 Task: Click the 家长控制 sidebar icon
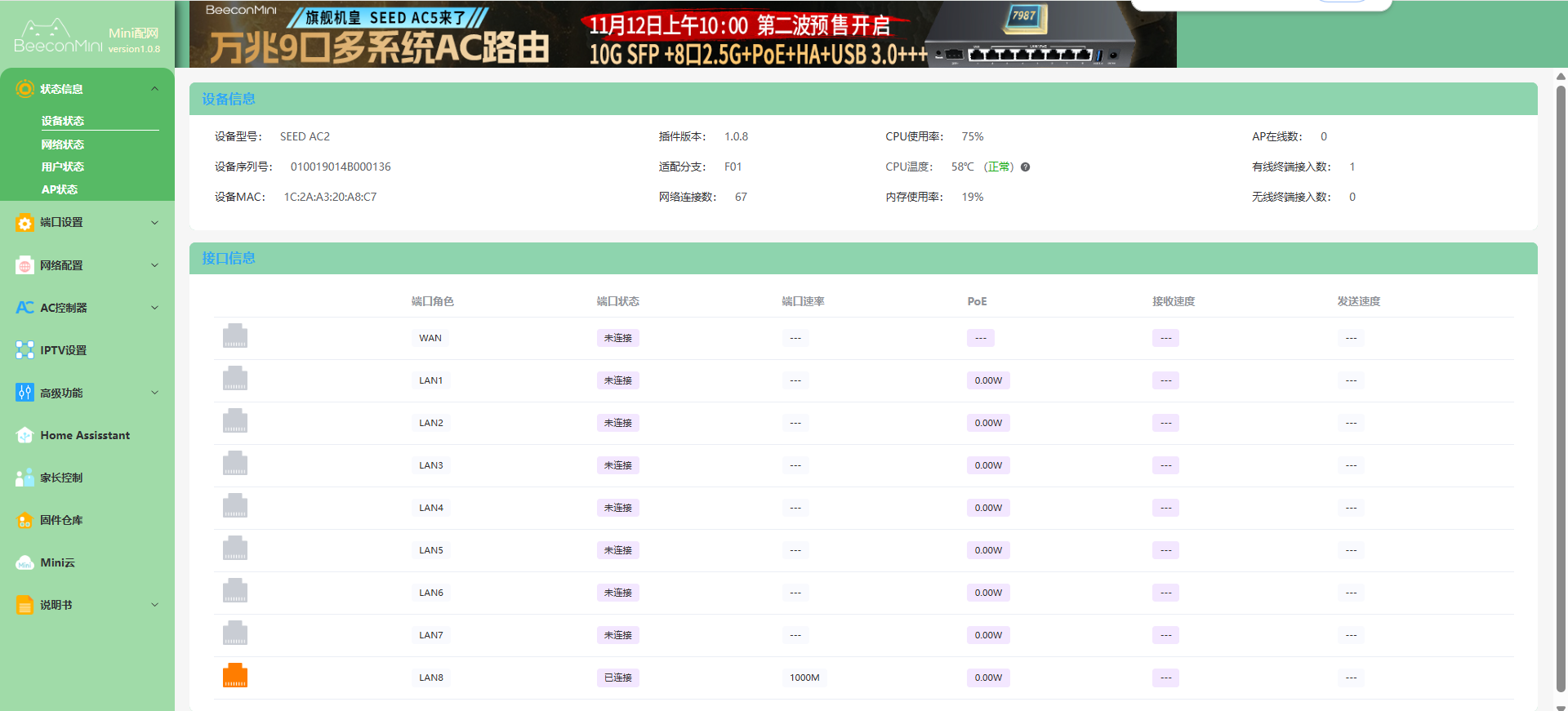(x=24, y=478)
